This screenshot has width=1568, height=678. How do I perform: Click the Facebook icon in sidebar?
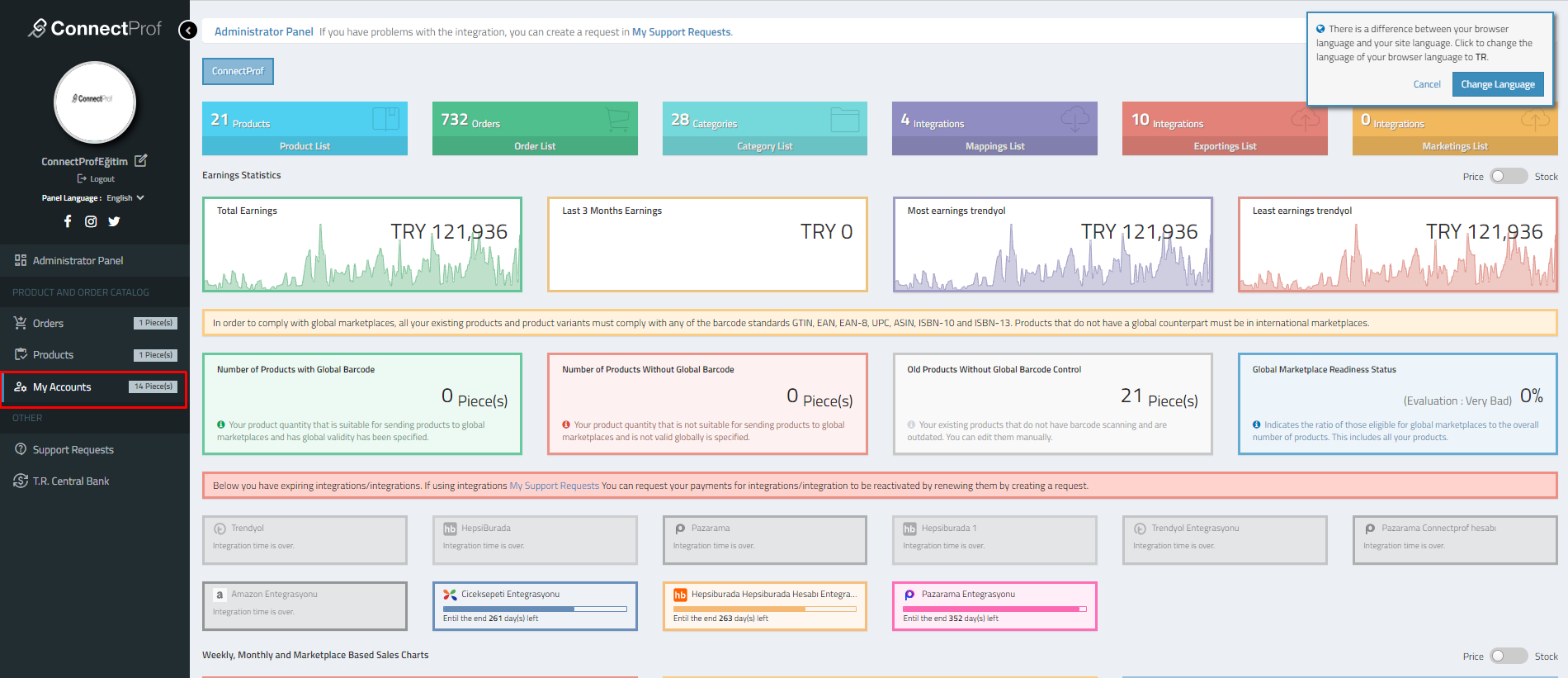[68, 221]
